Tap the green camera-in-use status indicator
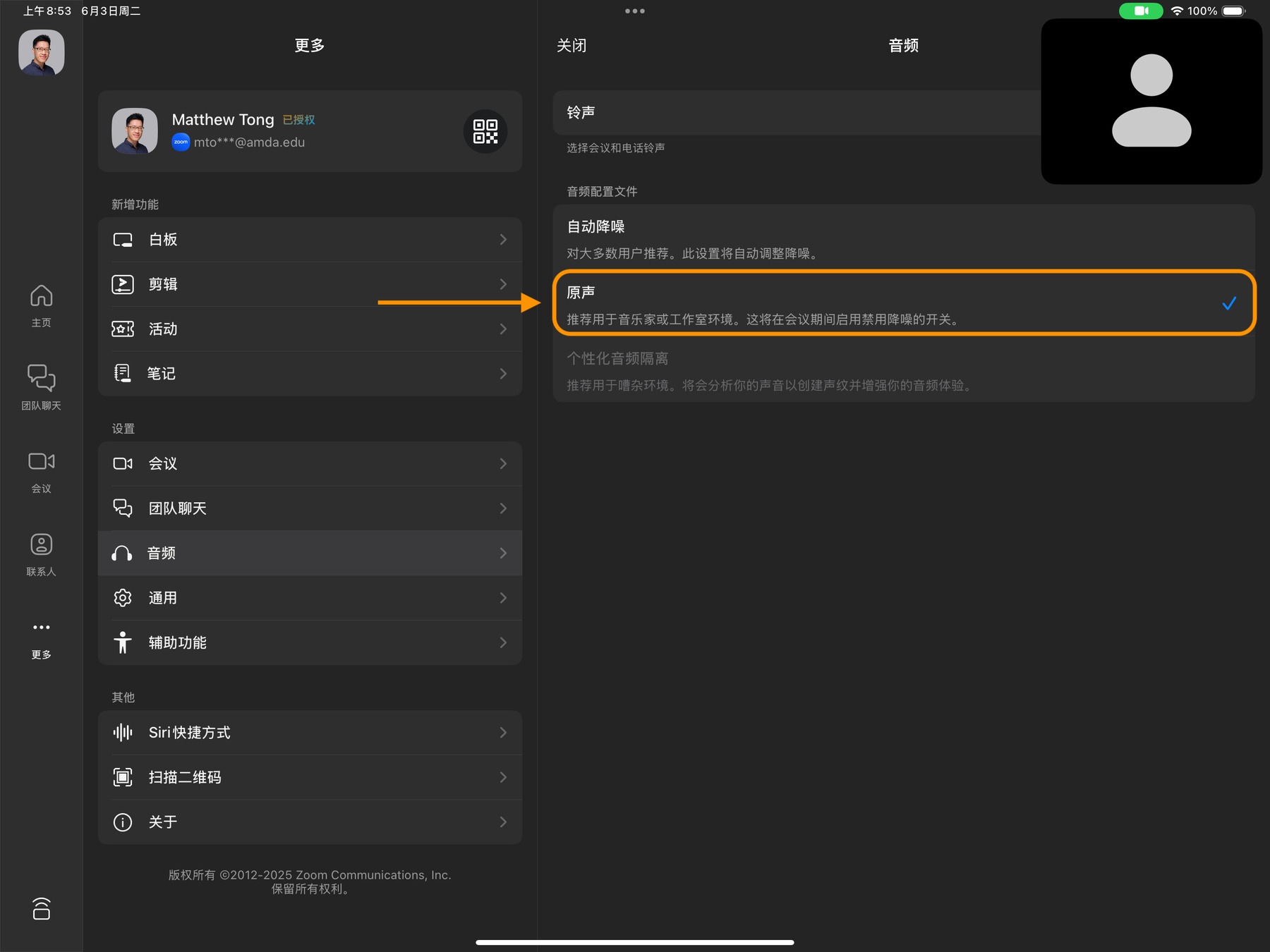Viewport: 1270px width, 952px height. coord(1140,11)
